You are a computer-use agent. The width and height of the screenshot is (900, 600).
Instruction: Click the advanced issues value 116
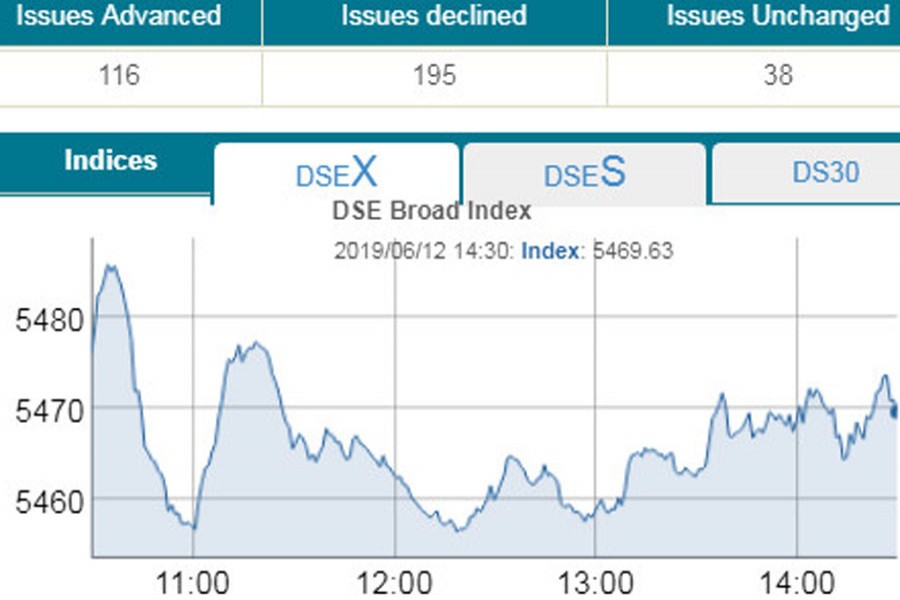[119, 76]
